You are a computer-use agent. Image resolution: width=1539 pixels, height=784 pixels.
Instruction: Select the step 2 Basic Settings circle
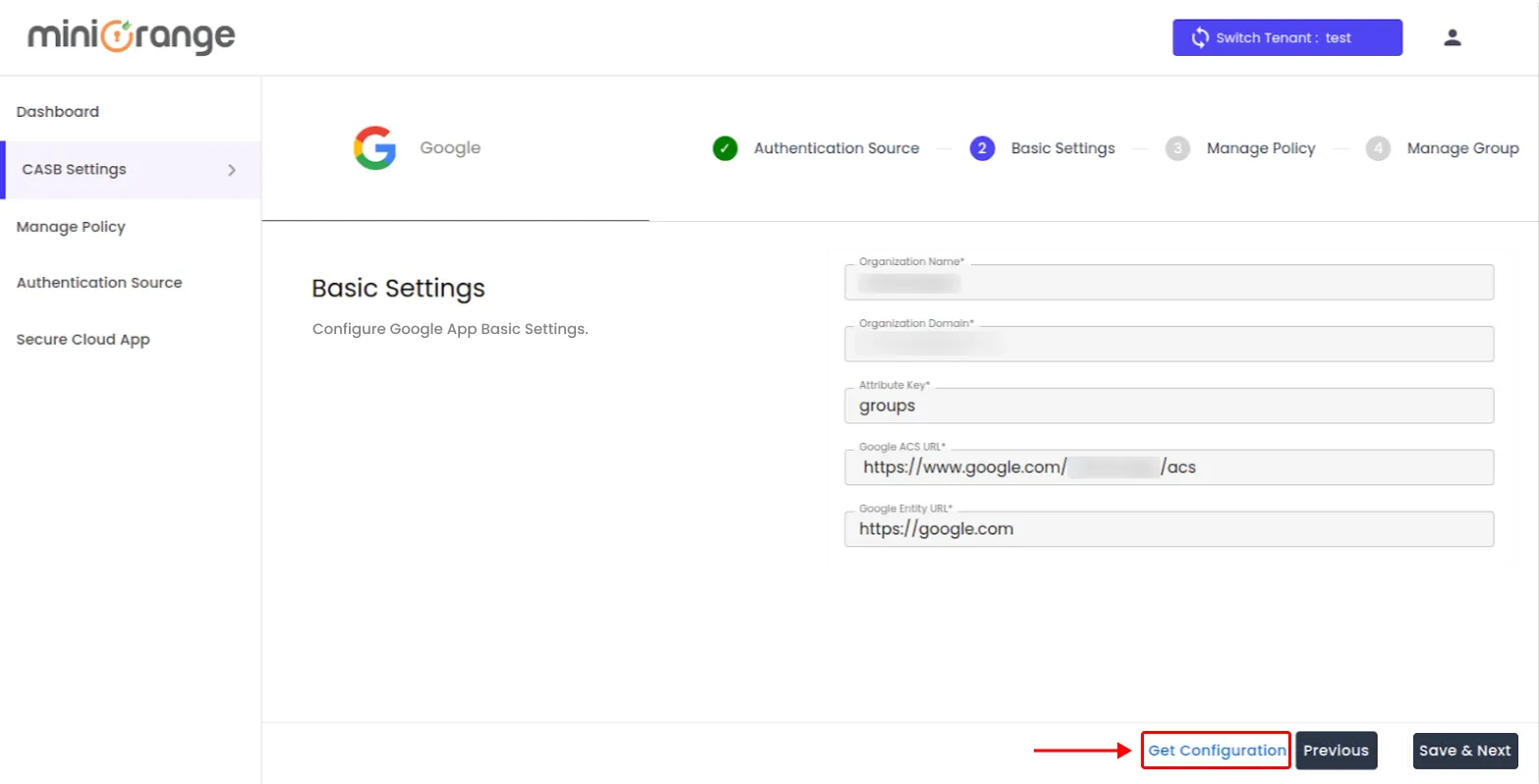coord(982,148)
